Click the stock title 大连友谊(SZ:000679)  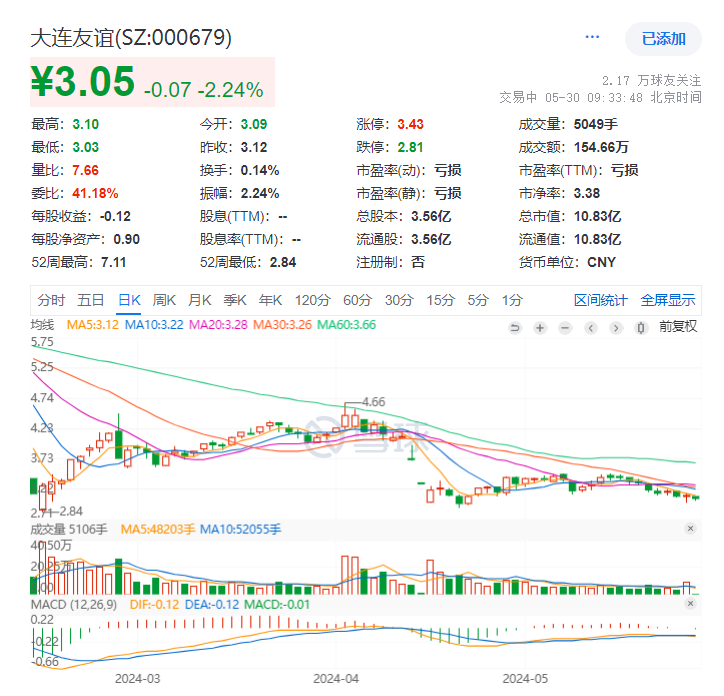tap(131, 38)
